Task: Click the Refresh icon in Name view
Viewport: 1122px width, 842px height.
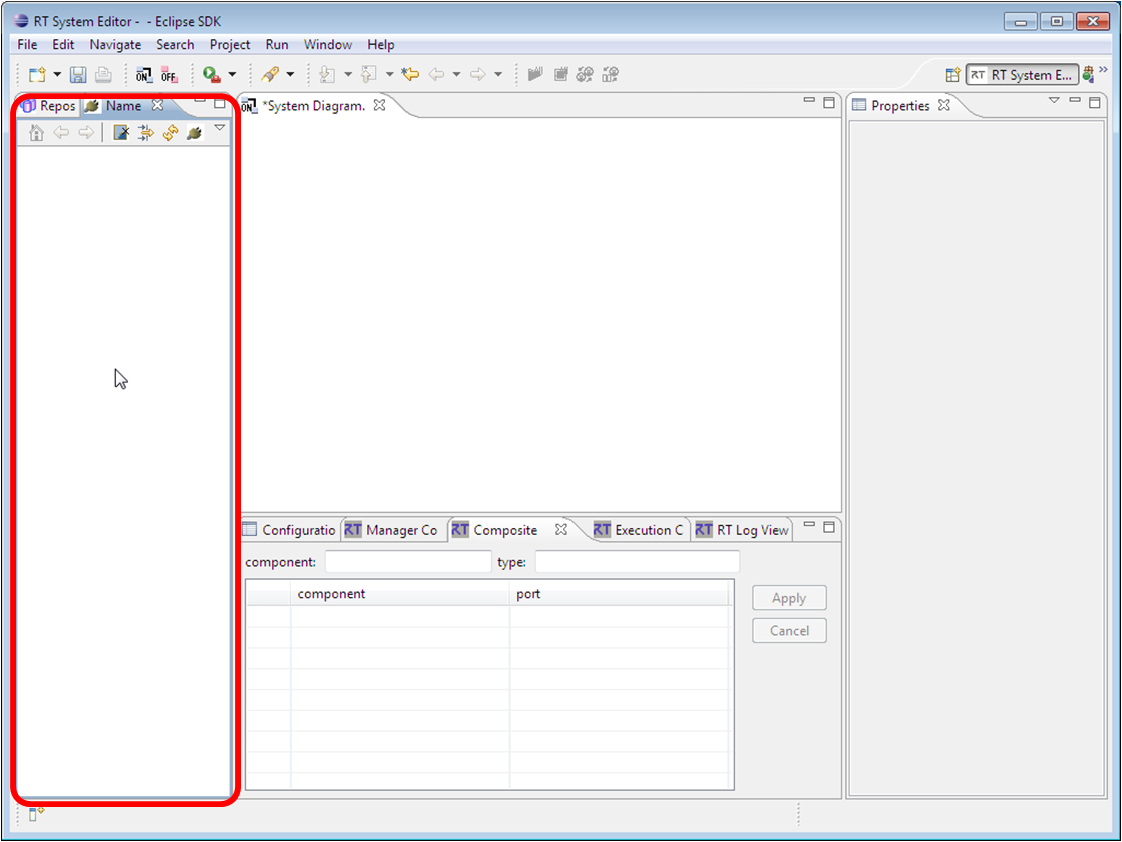Action: [x=170, y=132]
